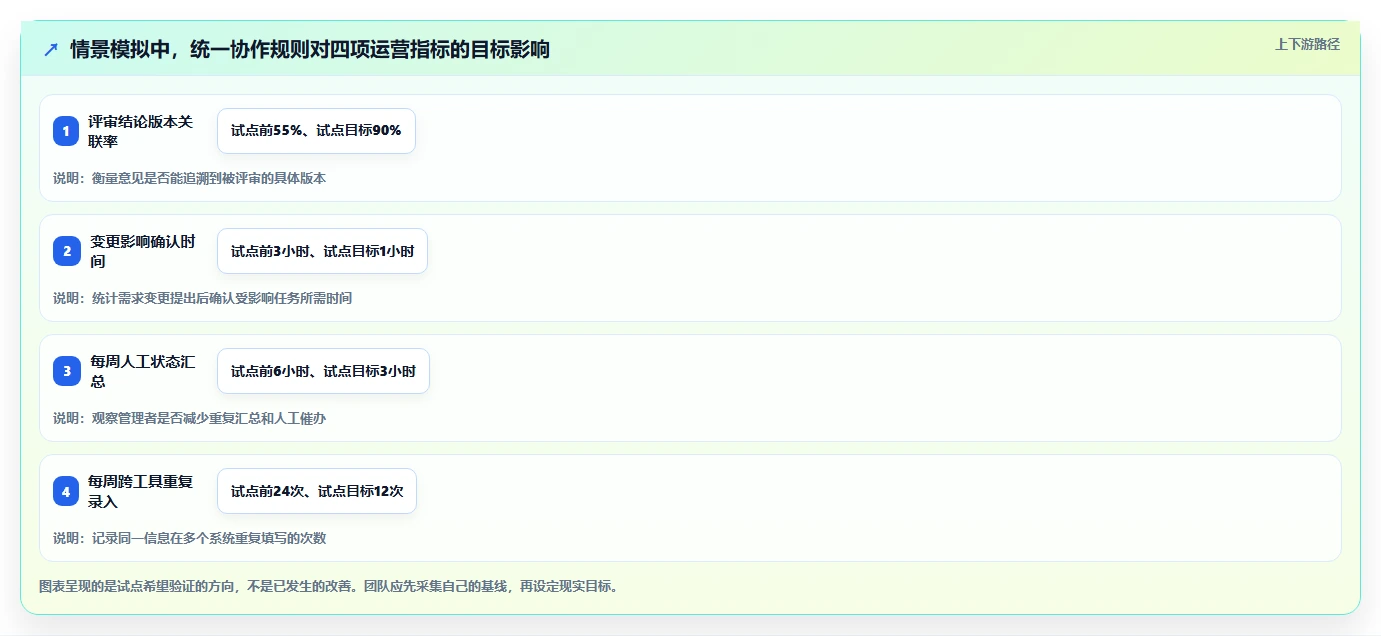Click the footer text starting 图表呈现的是试点希望验证的方向
This screenshot has height=636, width=1381.
pos(328,586)
